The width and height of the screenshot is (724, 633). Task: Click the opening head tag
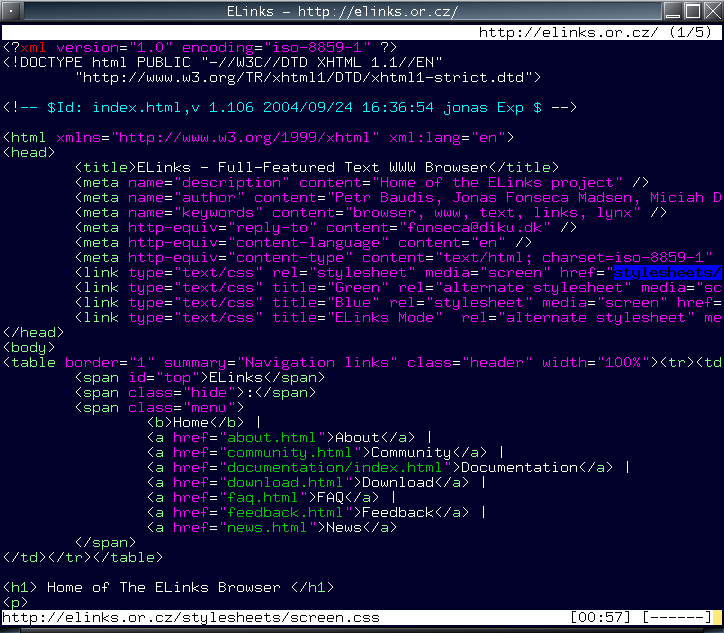click(29, 153)
